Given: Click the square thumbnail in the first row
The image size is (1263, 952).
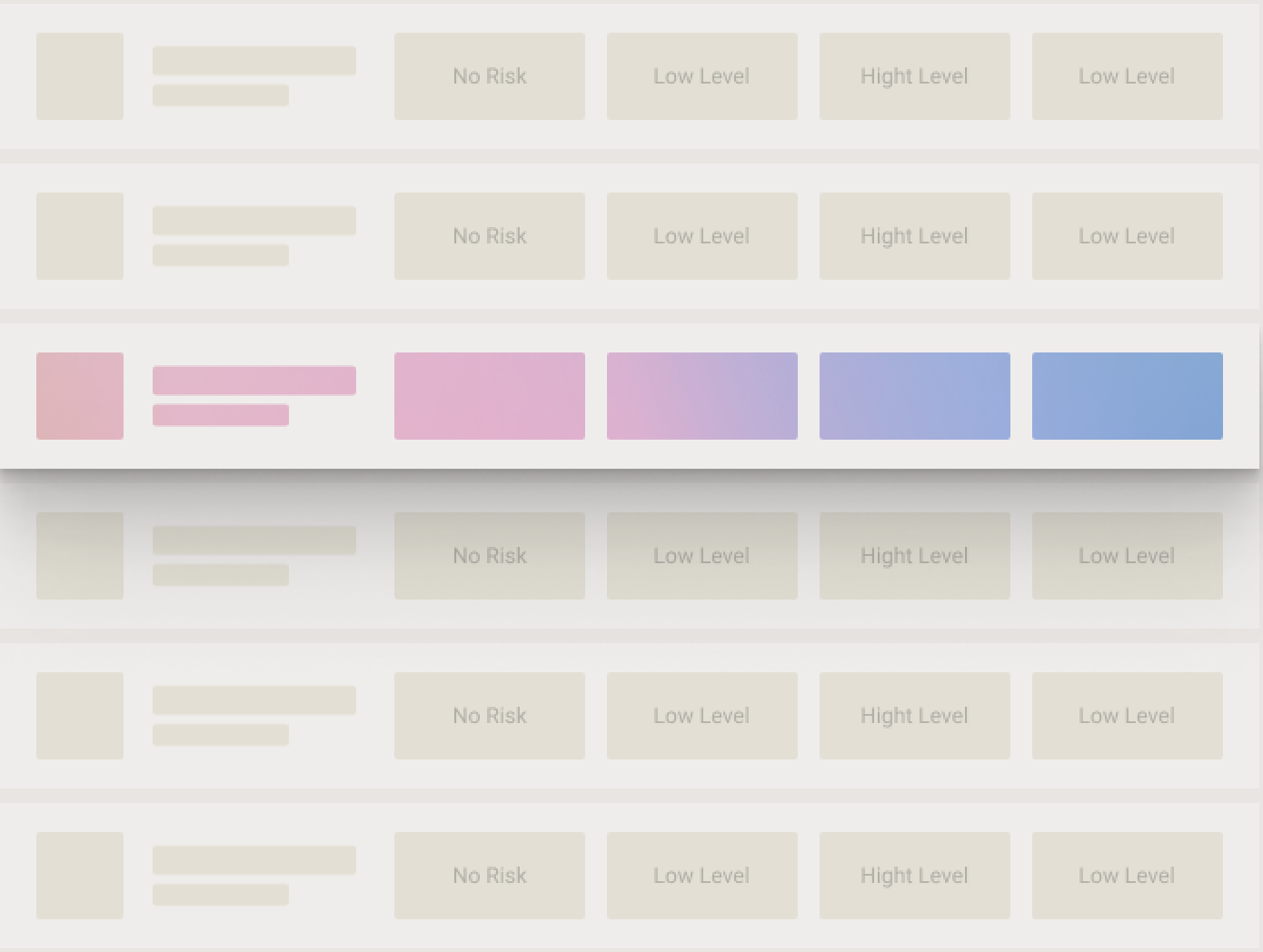Looking at the screenshot, I should (x=80, y=76).
